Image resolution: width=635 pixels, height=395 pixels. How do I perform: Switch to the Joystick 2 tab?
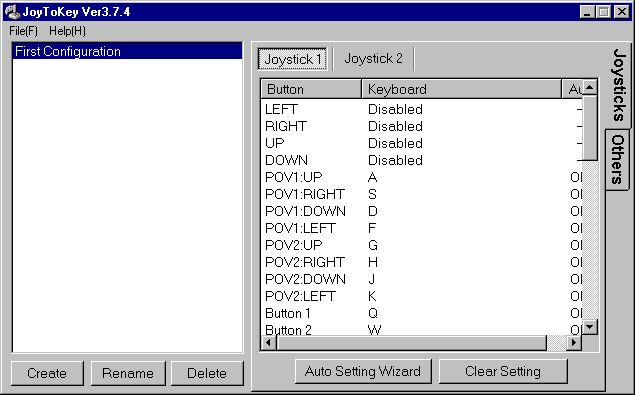(x=373, y=58)
